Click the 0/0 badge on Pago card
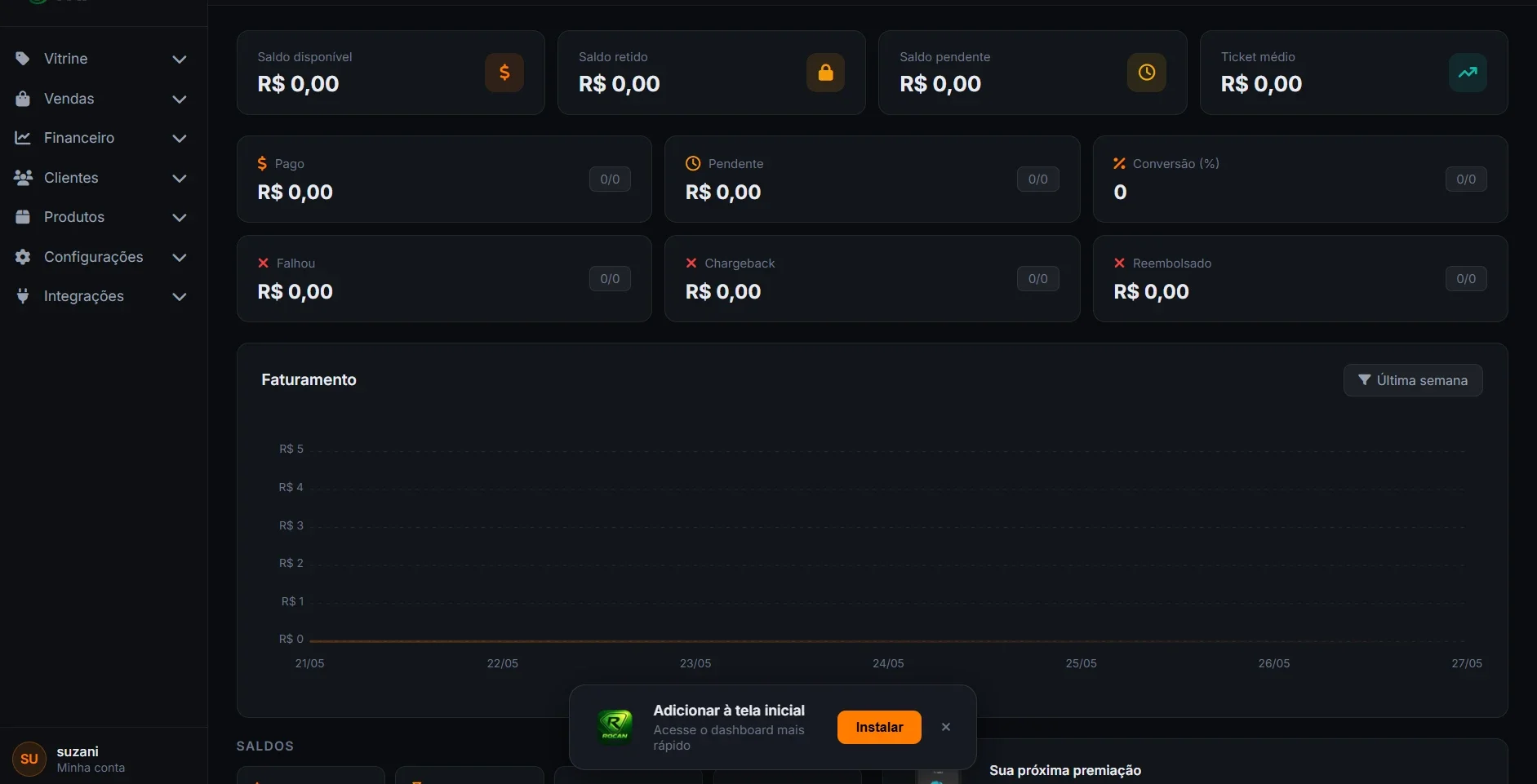 coord(610,179)
